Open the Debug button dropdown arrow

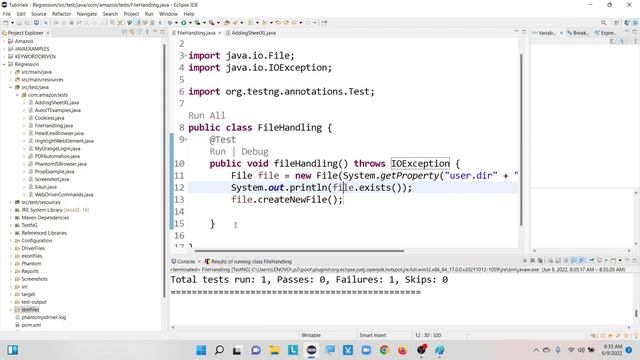click(x=176, y=23)
